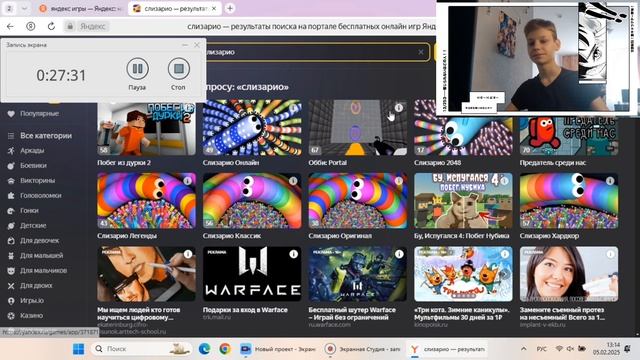The width and height of the screenshot is (640, 360).
Task: Click the Для двоих category icon
Action: click(11, 286)
